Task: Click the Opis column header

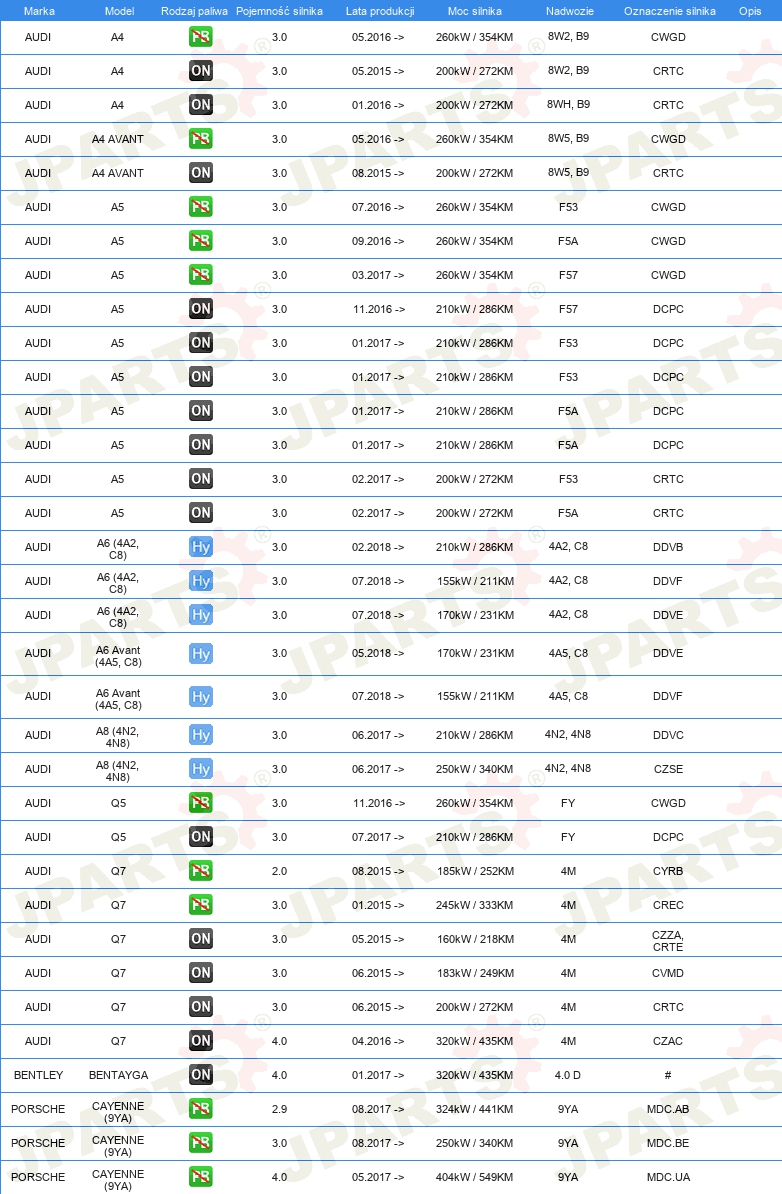Action: [750, 11]
